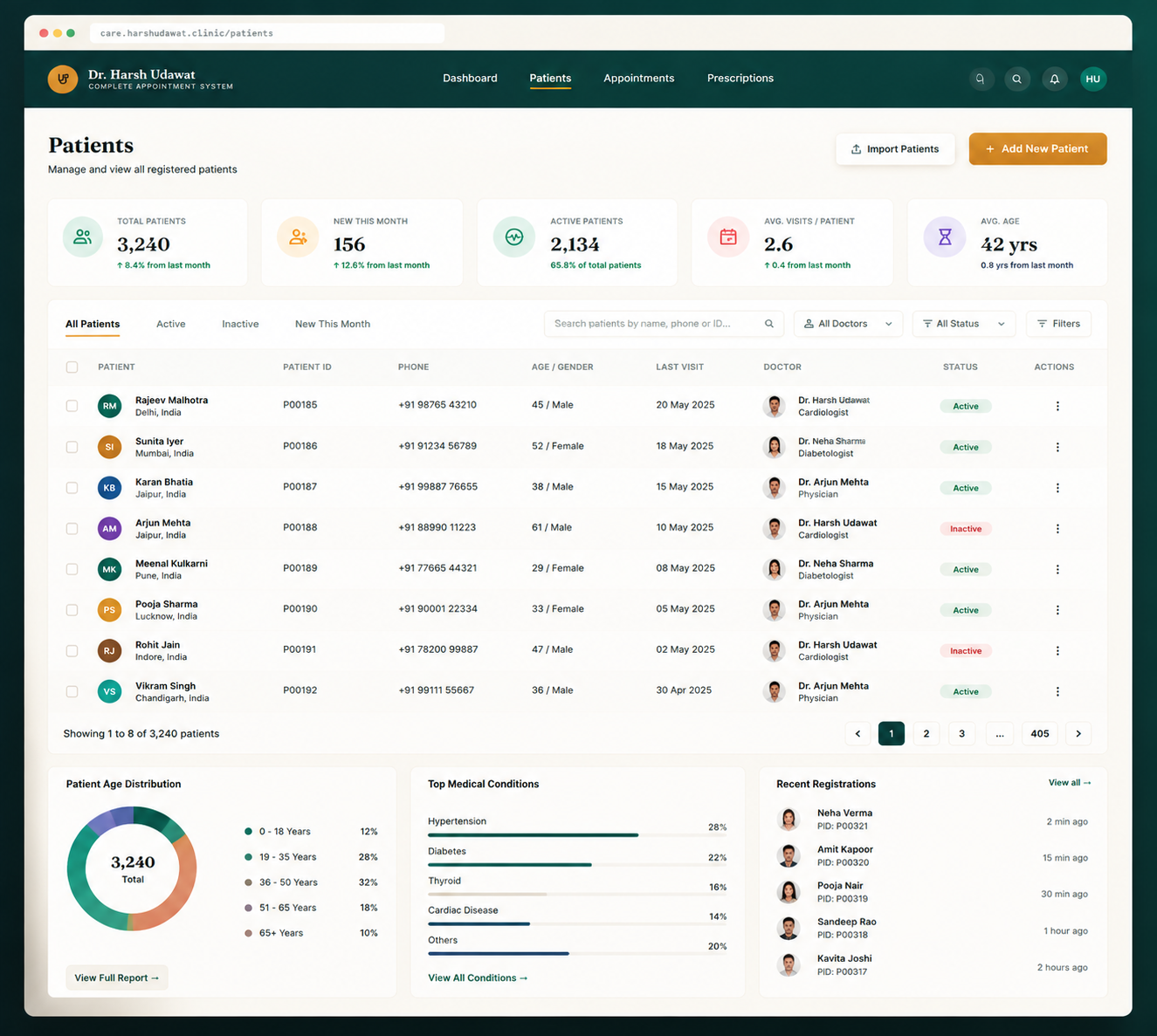Open the Dashboard nav item
The image size is (1157, 1036).
pyautogui.click(x=470, y=79)
